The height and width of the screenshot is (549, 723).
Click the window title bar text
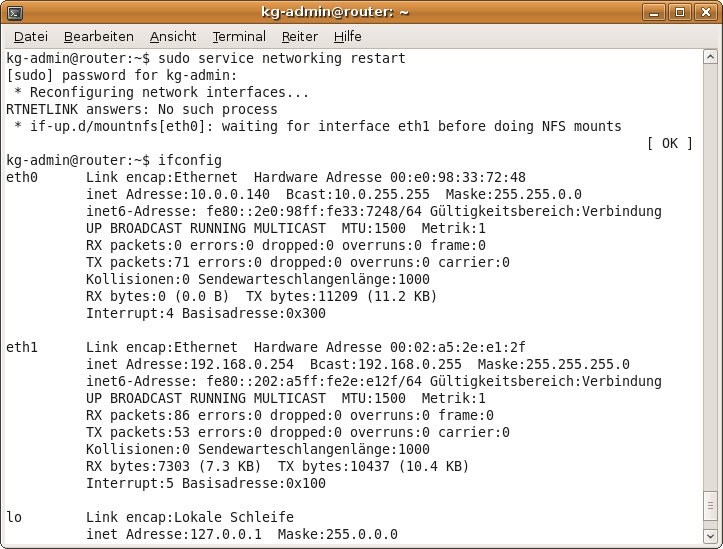pos(360,12)
